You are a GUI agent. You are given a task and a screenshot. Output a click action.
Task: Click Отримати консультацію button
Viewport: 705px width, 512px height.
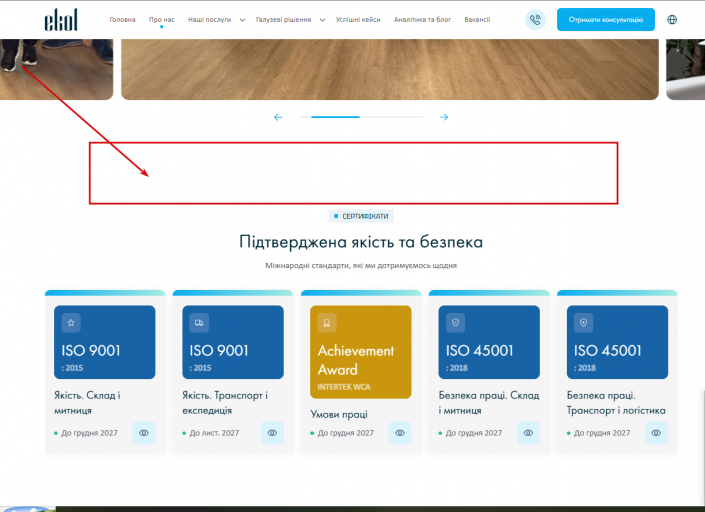click(606, 20)
